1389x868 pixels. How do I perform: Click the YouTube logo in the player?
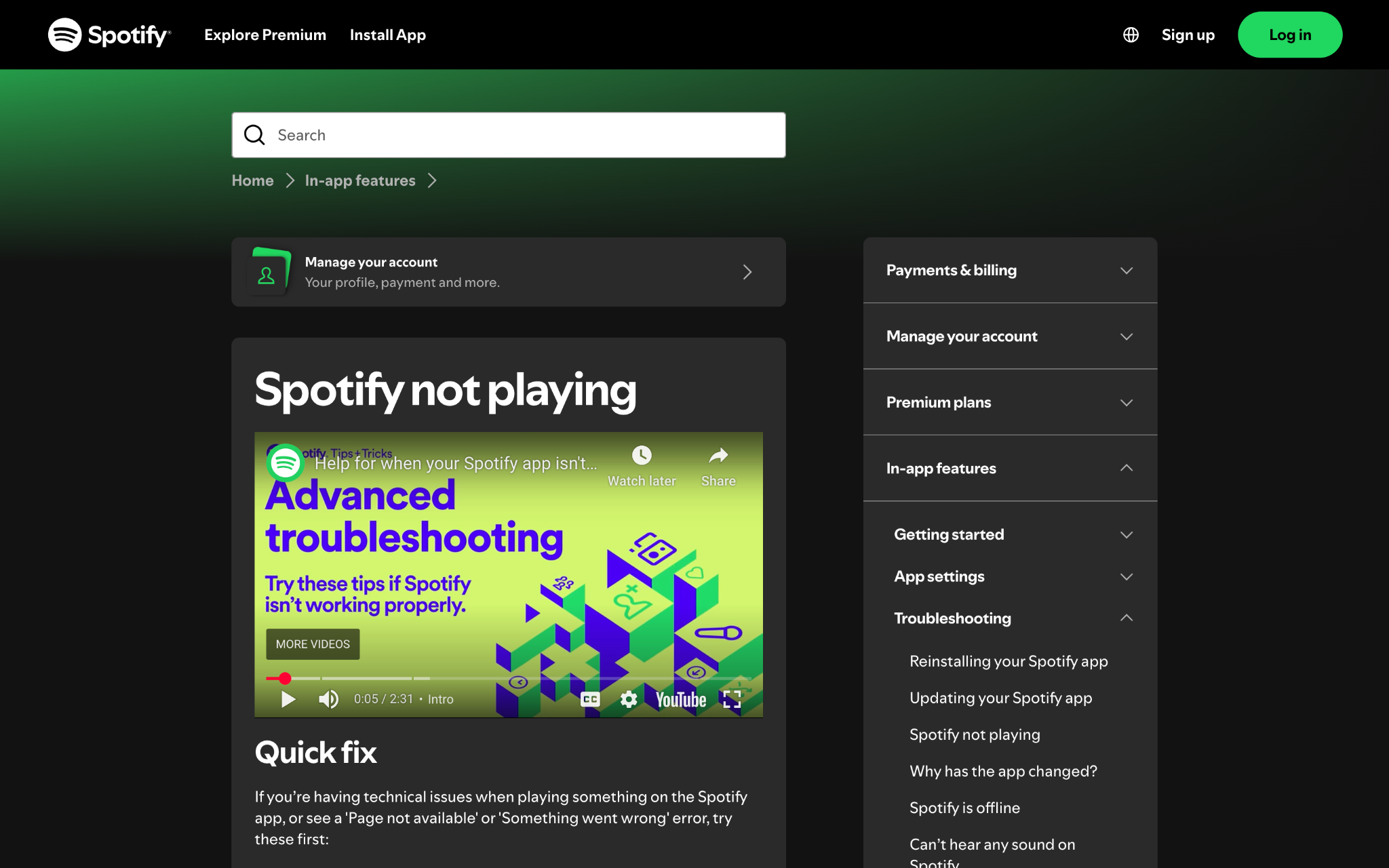(x=681, y=699)
